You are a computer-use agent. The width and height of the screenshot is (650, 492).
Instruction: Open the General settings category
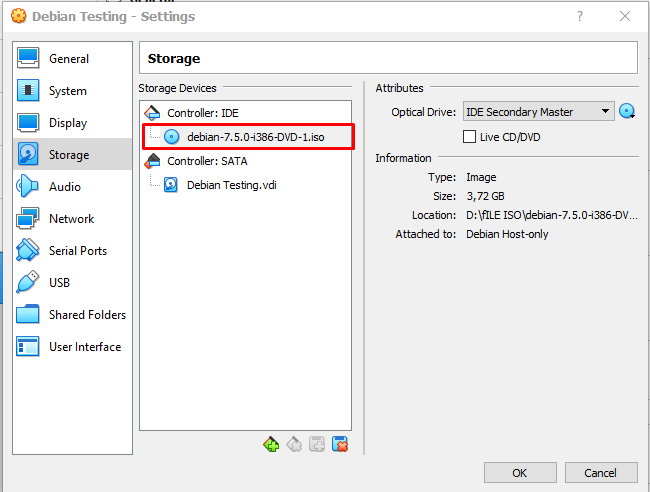[73, 58]
